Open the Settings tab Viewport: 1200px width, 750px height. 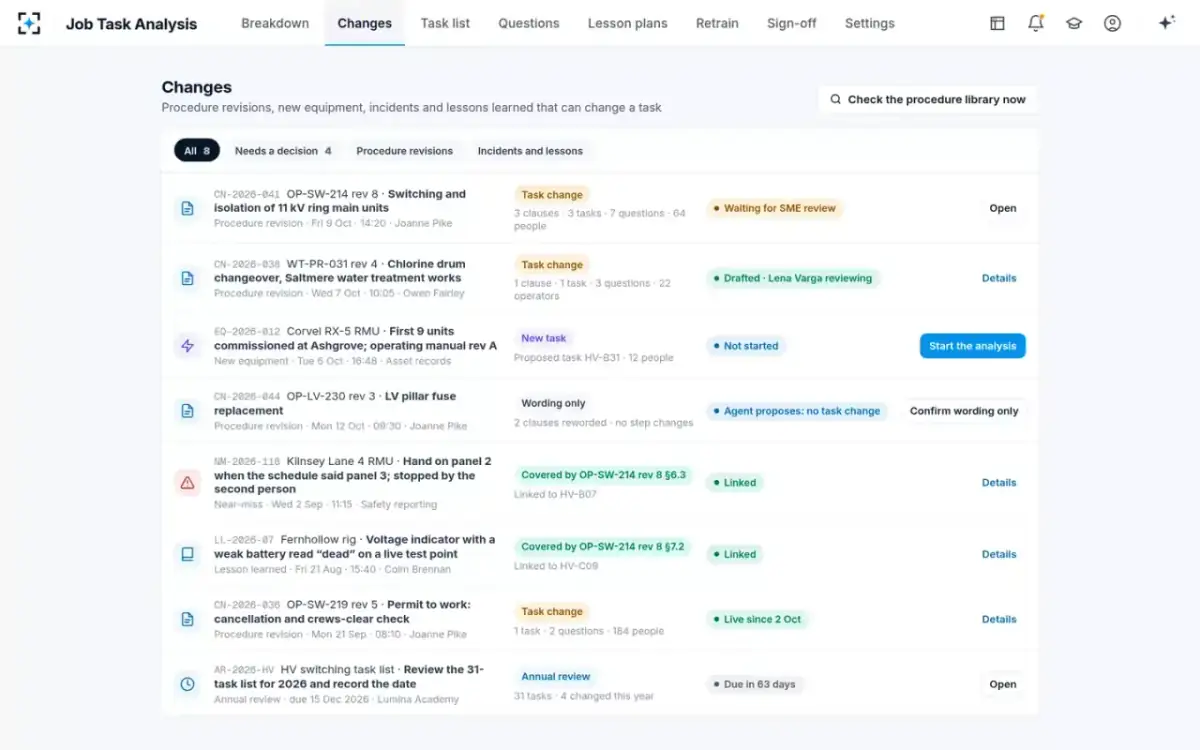(x=870, y=23)
